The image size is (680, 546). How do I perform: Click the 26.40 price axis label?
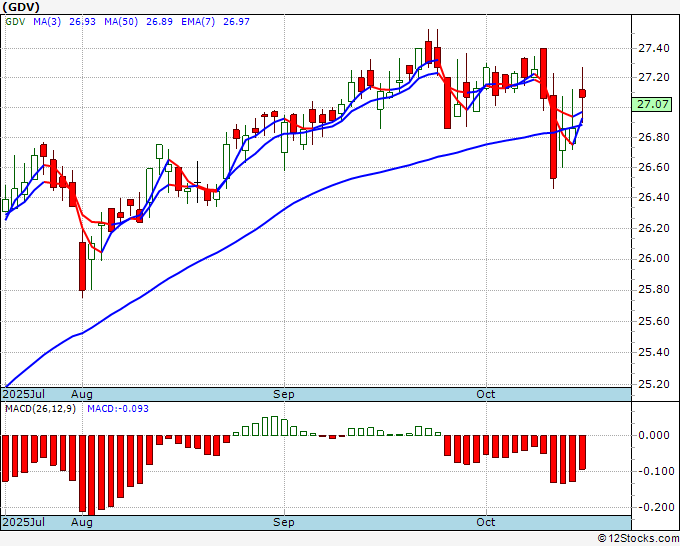[x=654, y=197]
